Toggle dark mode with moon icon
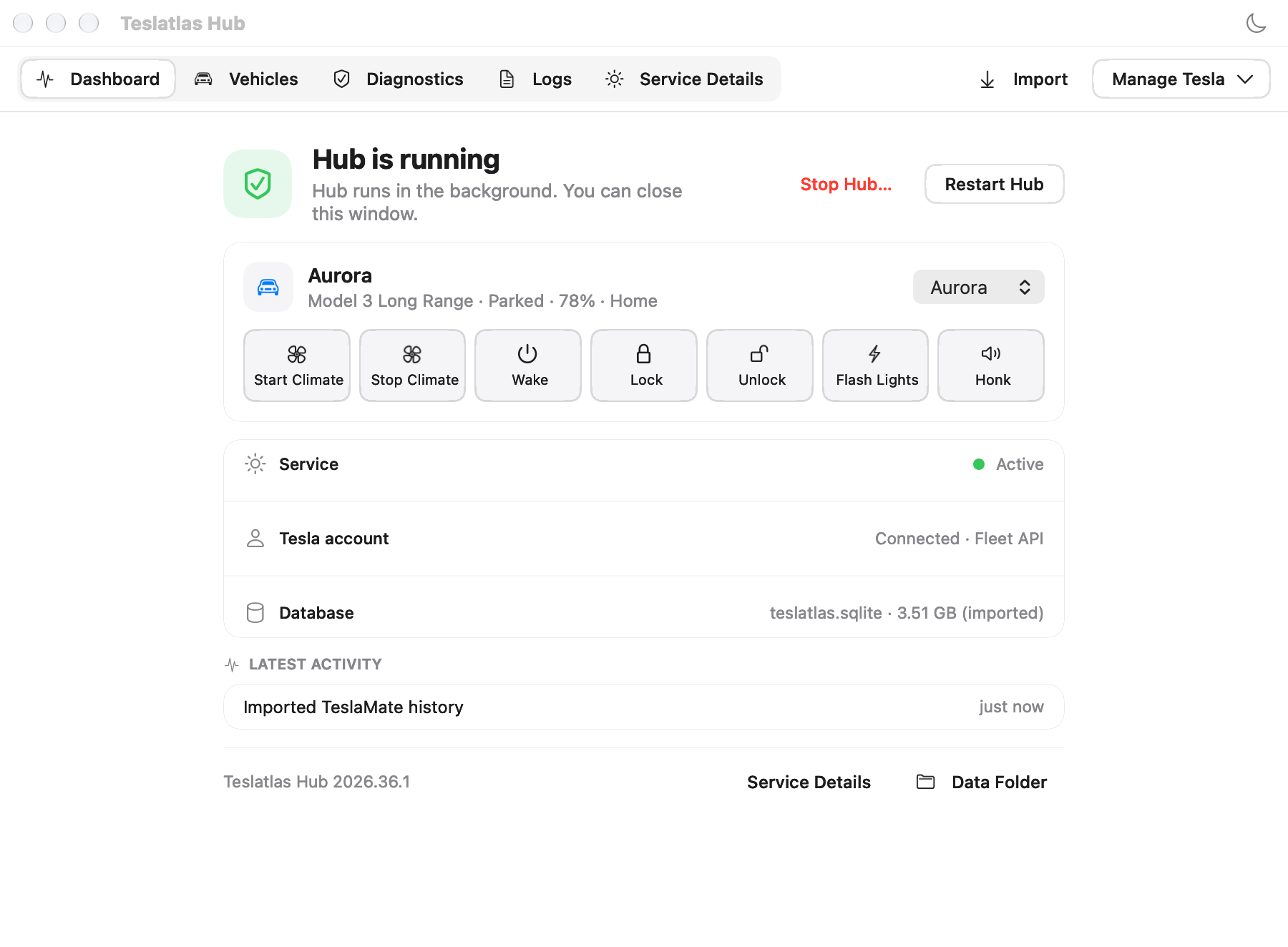 click(x=1256, y=23)
